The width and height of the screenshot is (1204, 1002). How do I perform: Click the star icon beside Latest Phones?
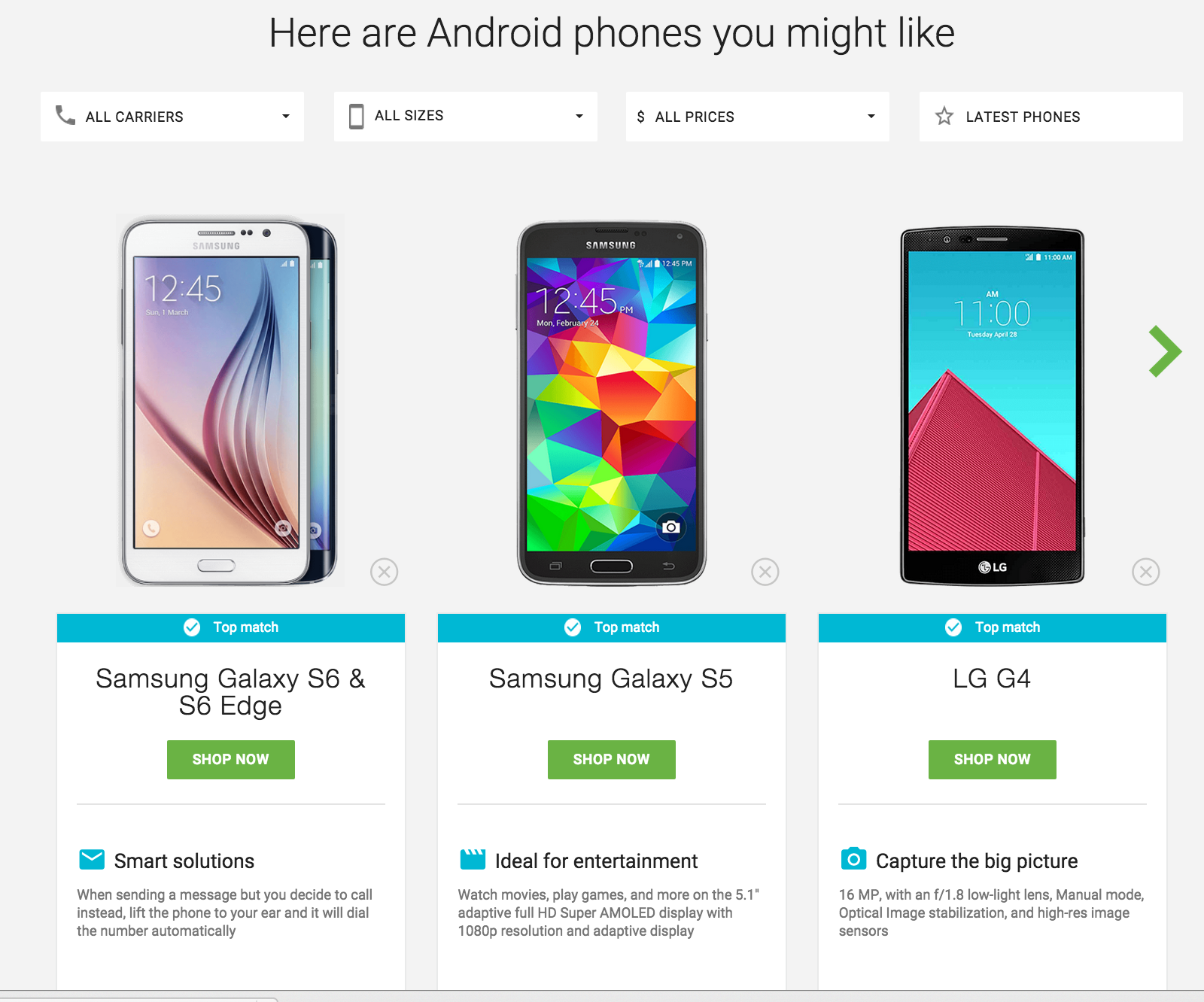[x=944, y=116]
